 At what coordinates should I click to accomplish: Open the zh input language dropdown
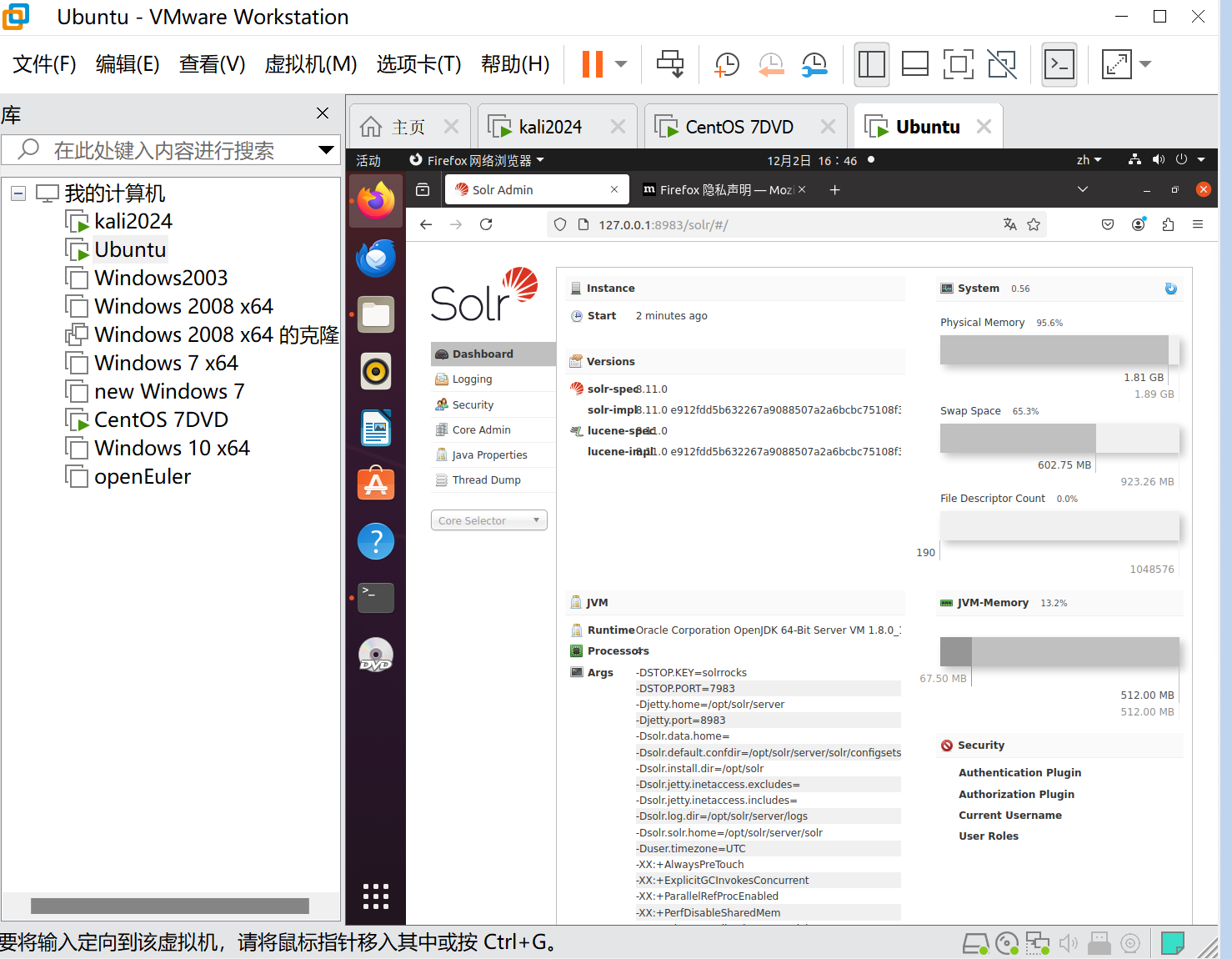pyautogui.click(x=1089, y=160)
